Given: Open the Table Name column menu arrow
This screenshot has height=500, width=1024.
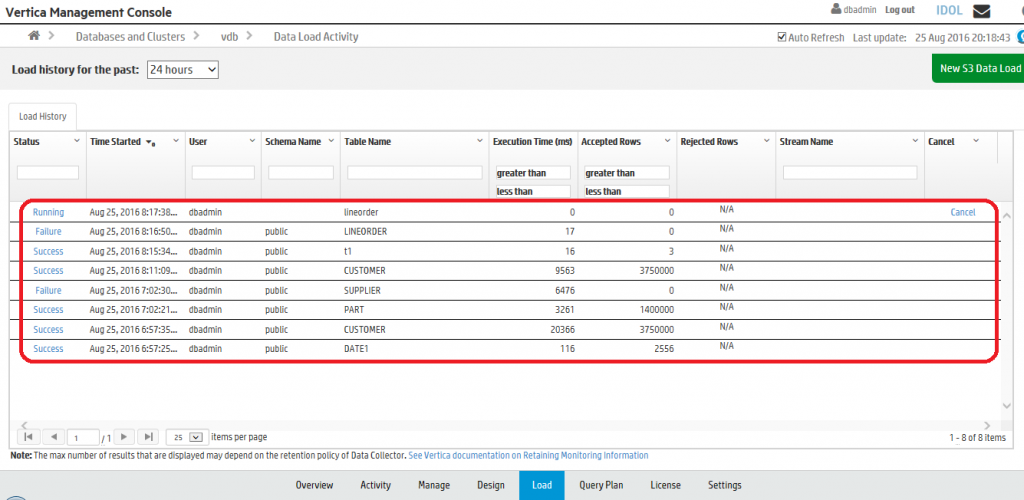Looking at the screenshot, I should coord(480,141).
